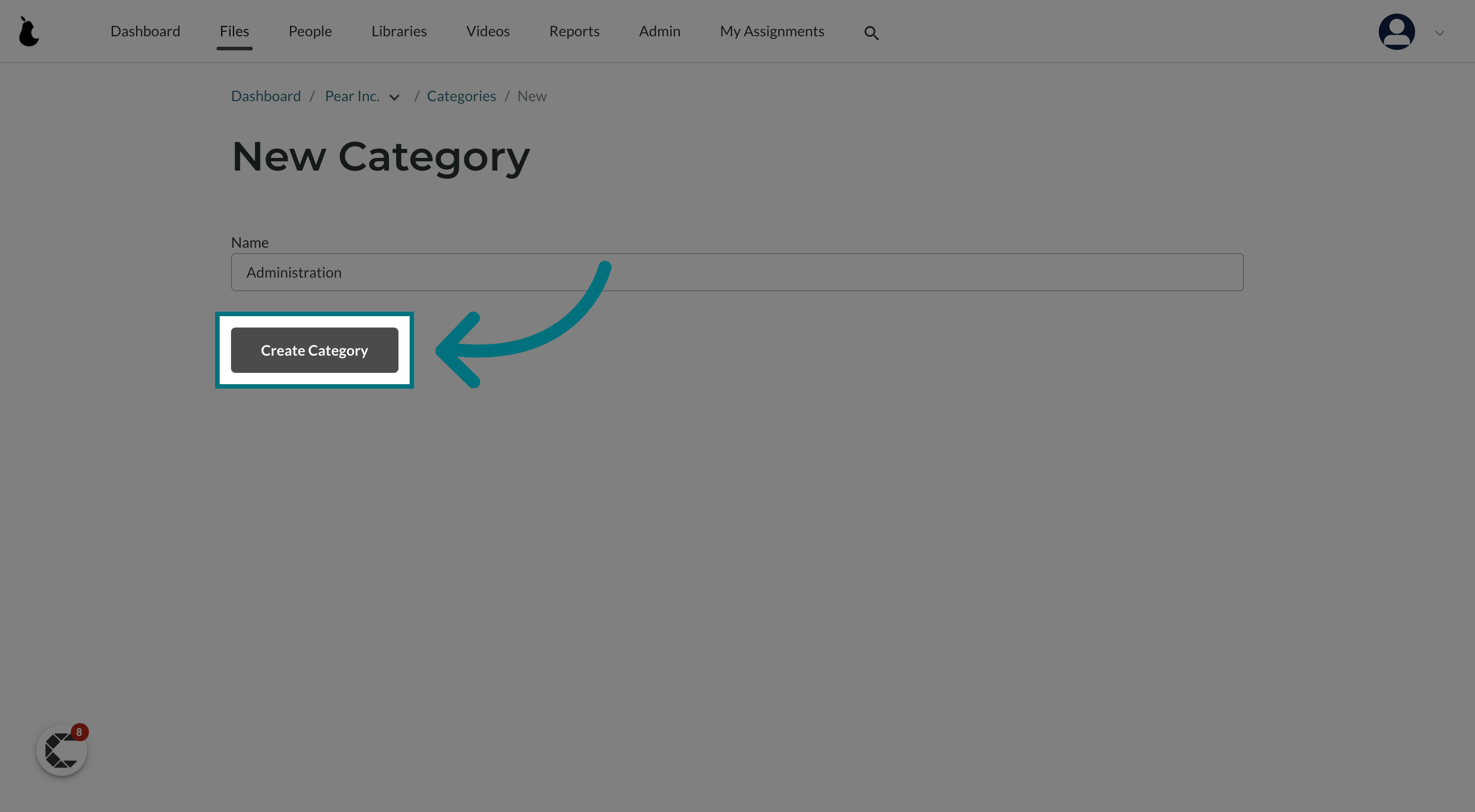The image size is (1475, 812).
Task: Click the Reports navigation icon
Action: point(574,31)
